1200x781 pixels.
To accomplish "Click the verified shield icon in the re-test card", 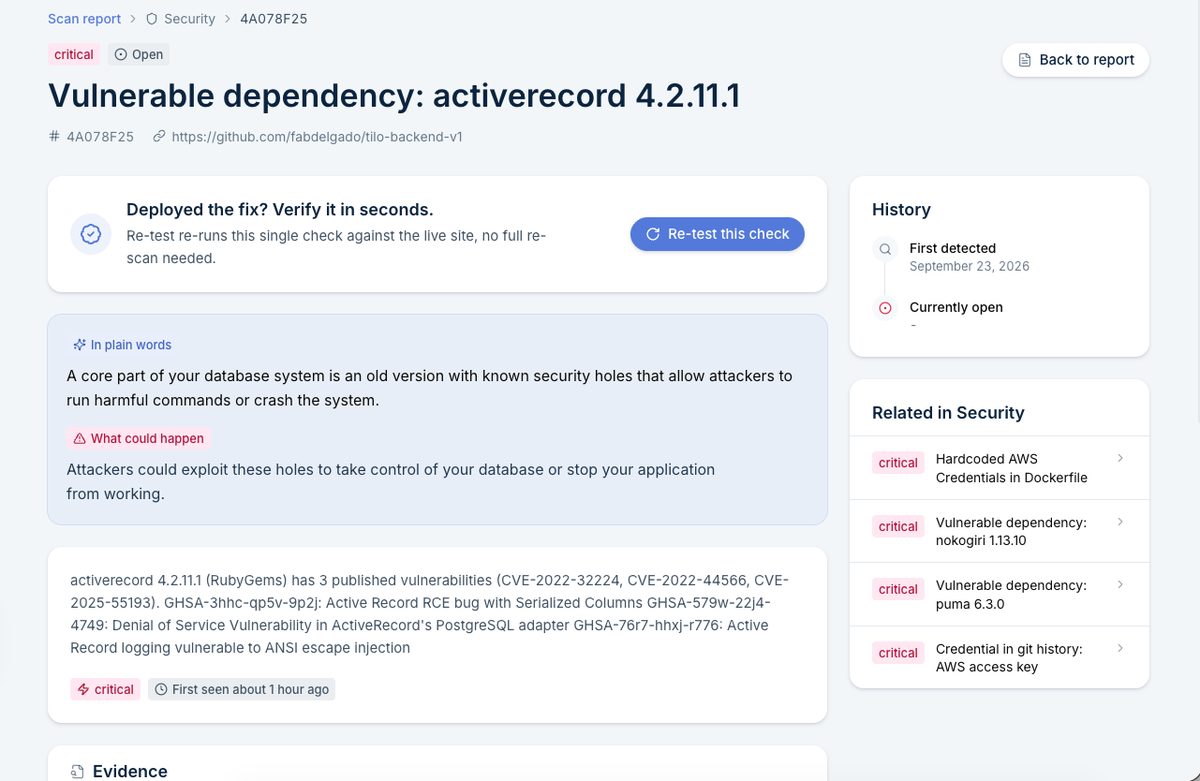I will pyautogui.click(x=91, y=234).
